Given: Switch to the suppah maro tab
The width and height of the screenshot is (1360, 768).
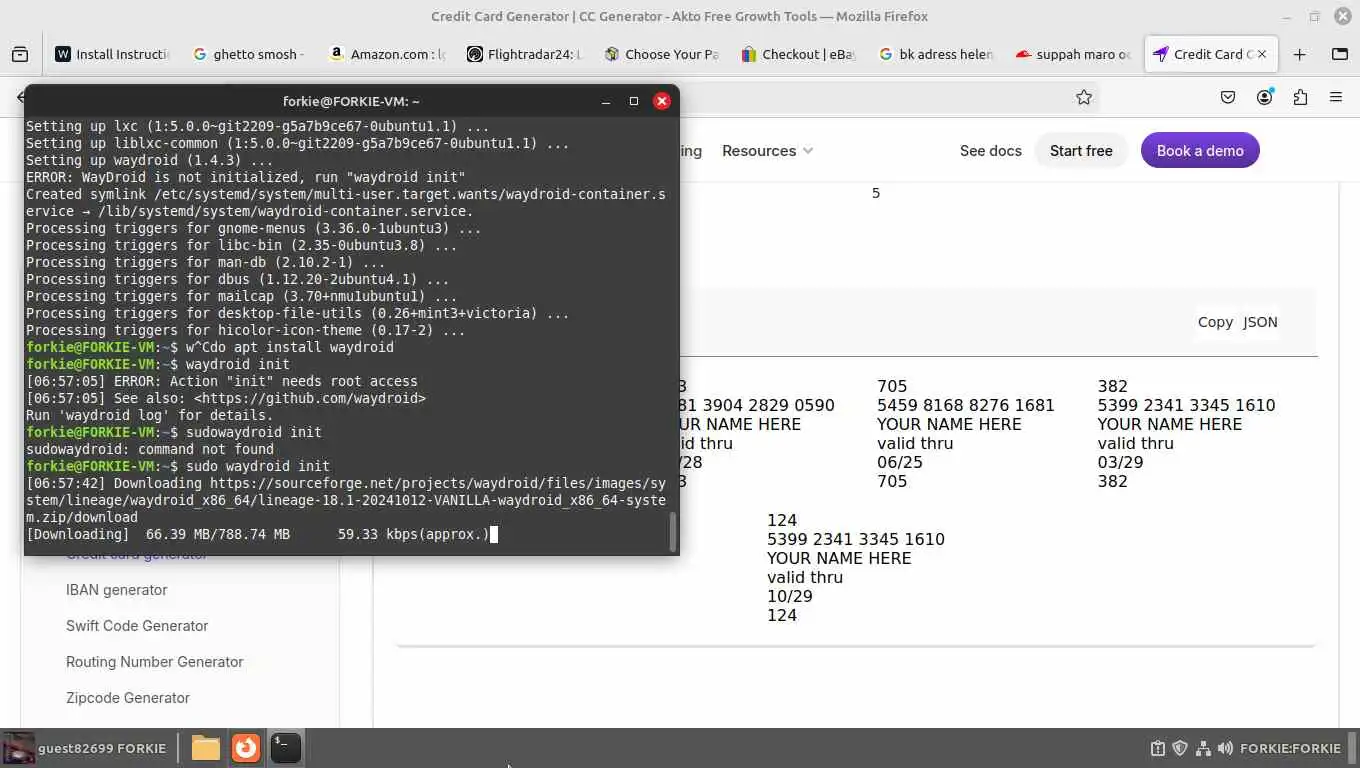Looking at the screenshot, I should 1071,54.
